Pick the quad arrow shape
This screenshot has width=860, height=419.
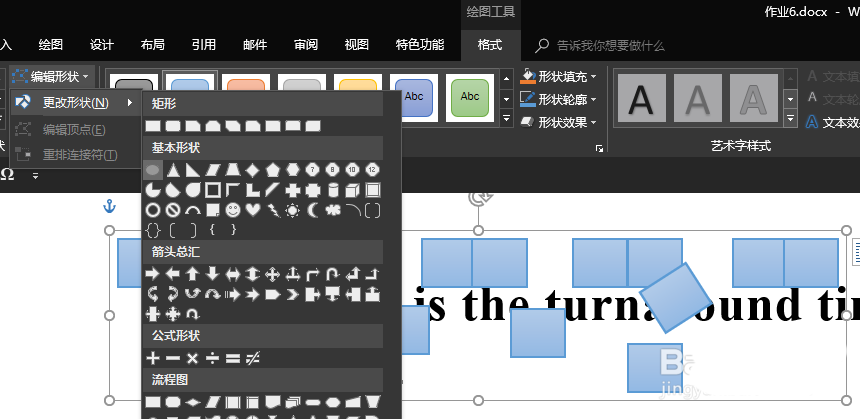coord(272,274)
